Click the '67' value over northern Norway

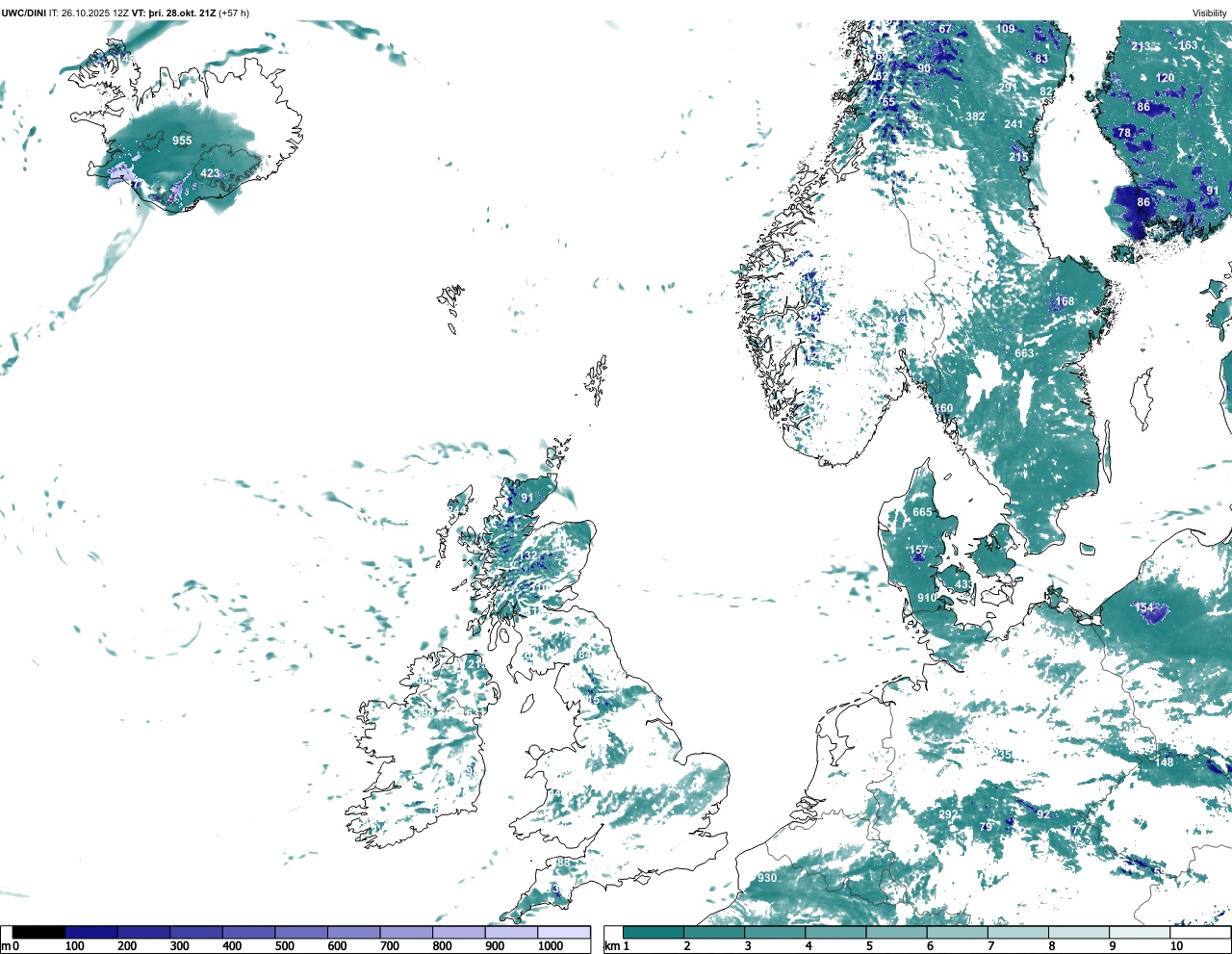point(945,29)
